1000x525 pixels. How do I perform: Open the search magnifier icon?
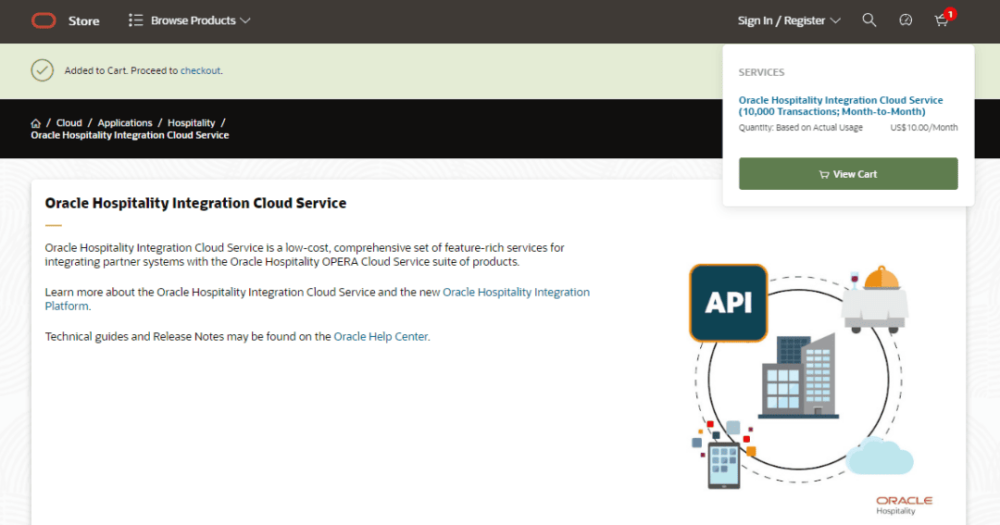coord(869,20)
